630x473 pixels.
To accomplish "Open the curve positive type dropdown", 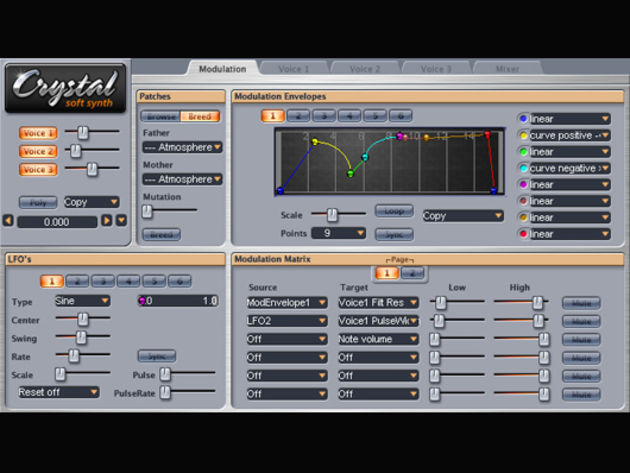I will point(570,135).
